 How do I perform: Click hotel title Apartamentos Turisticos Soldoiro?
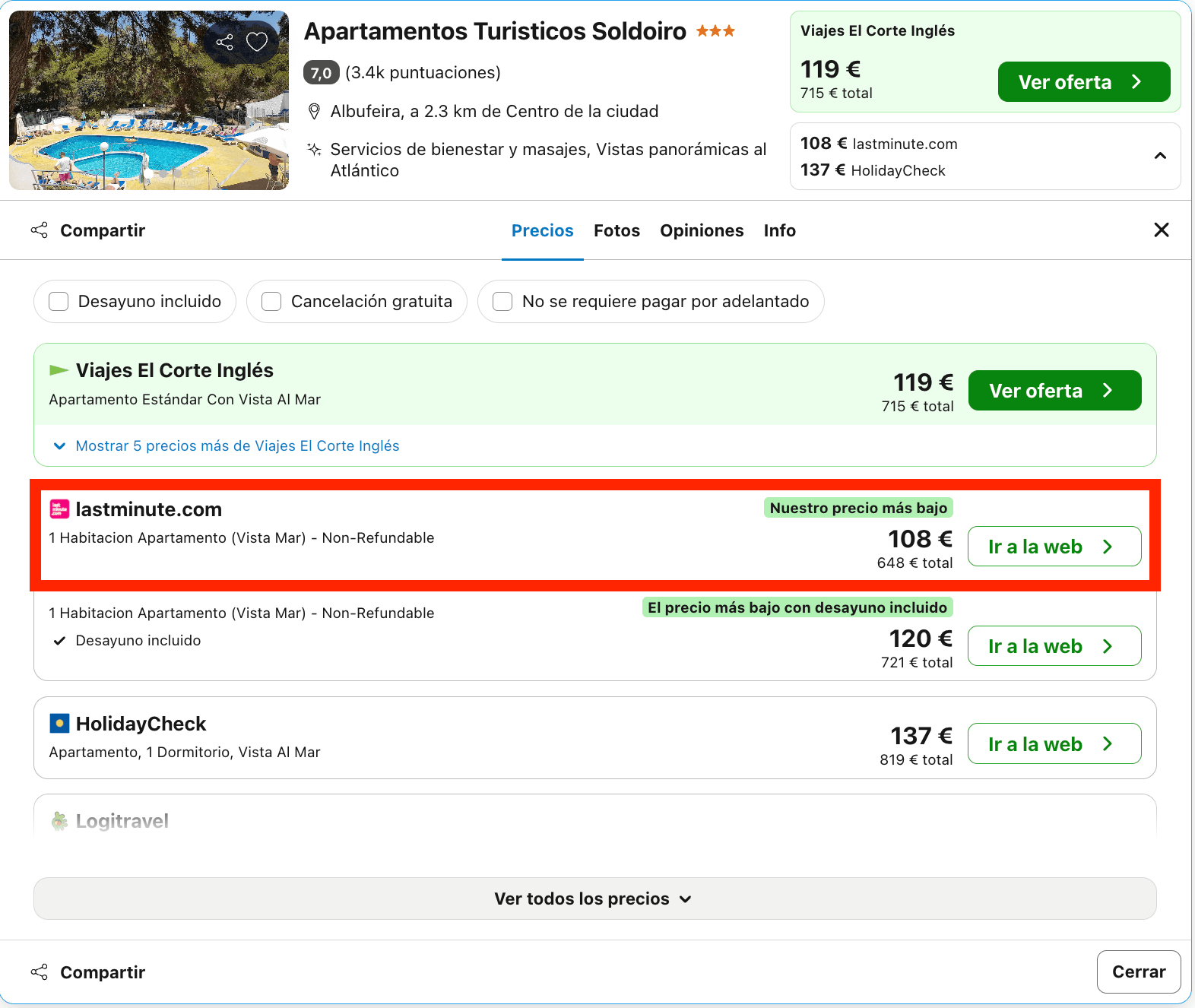click(x=495, y=31)
